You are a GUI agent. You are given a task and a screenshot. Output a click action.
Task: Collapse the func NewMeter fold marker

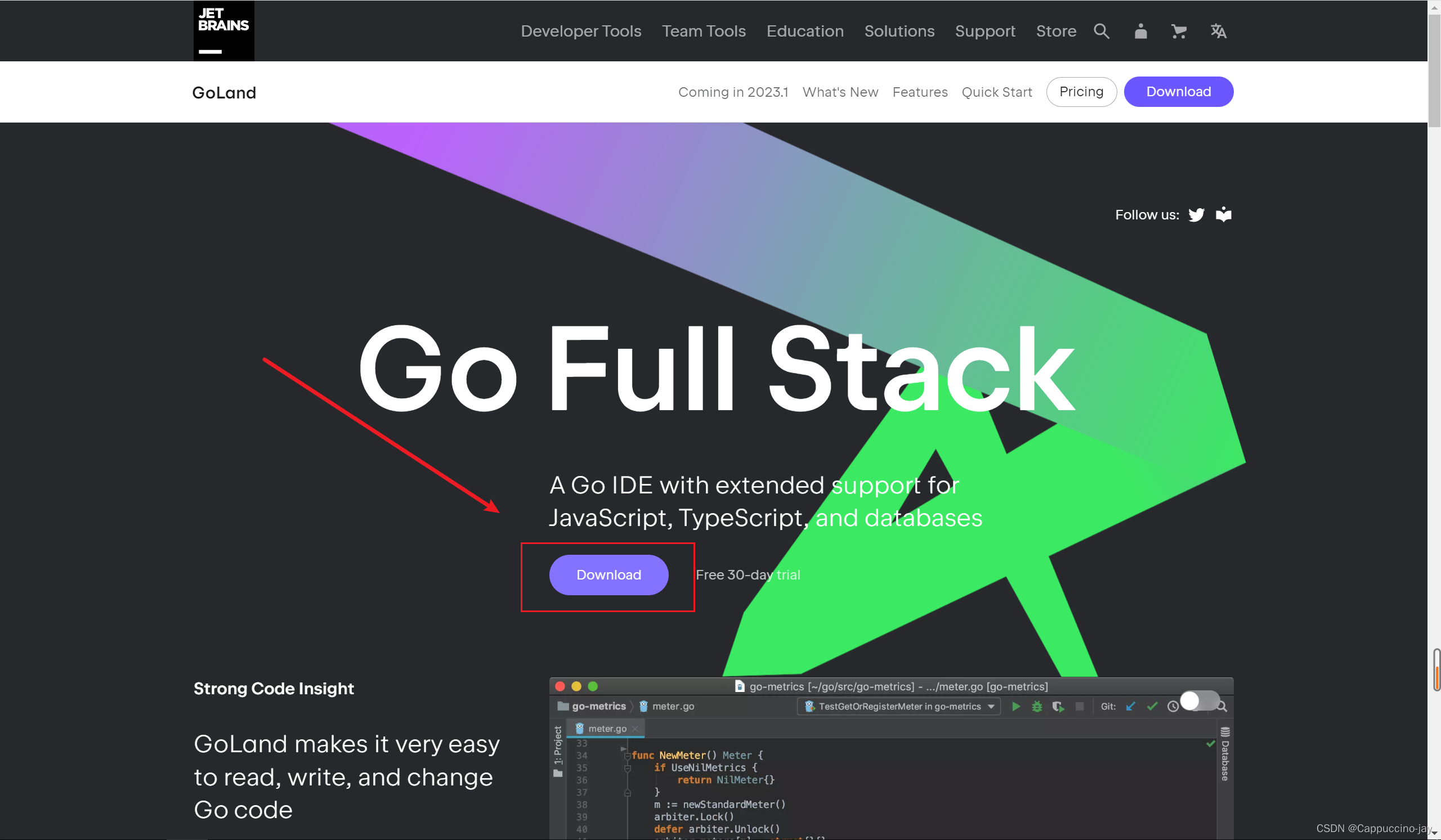[627, 756]
